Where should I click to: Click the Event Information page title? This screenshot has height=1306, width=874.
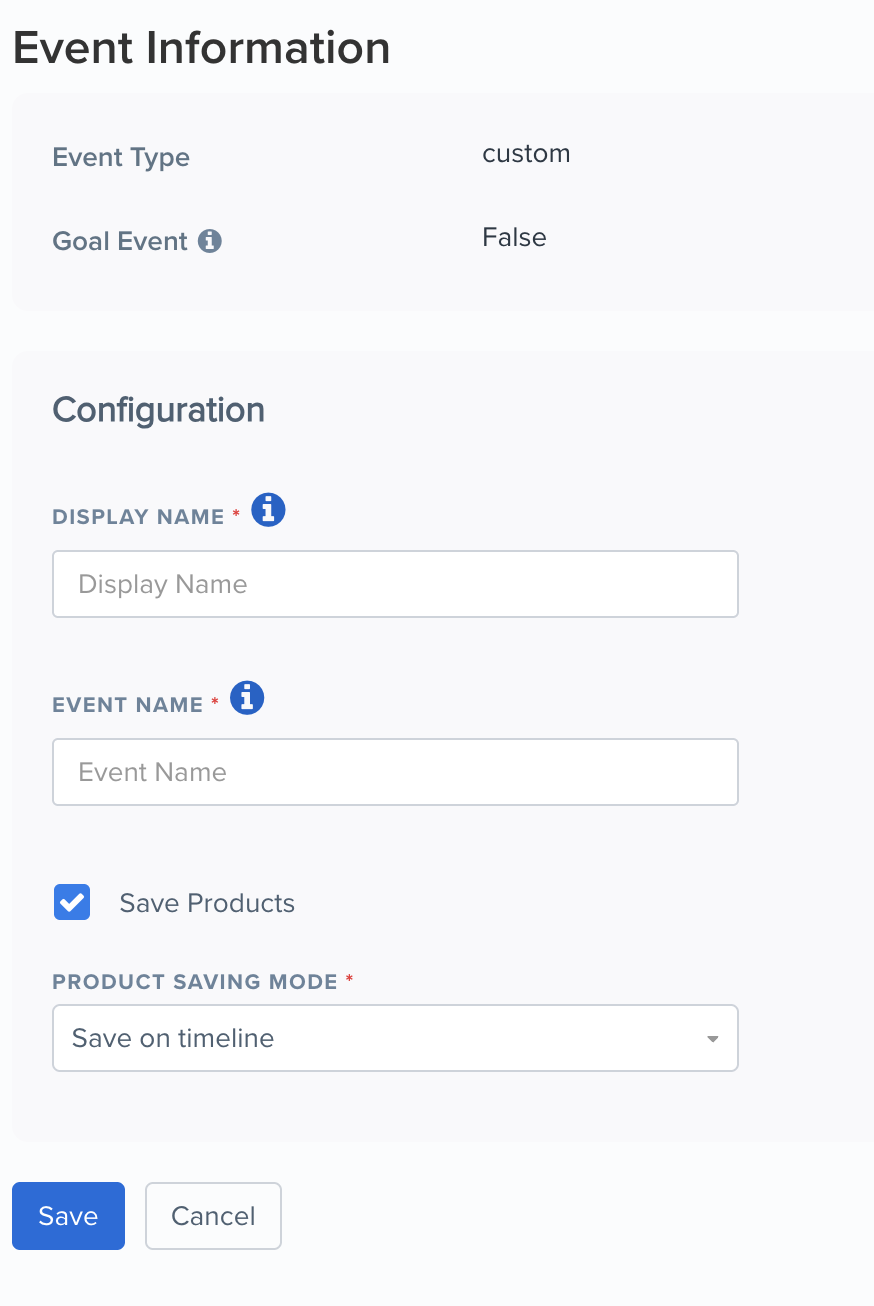tap(200, 47)
